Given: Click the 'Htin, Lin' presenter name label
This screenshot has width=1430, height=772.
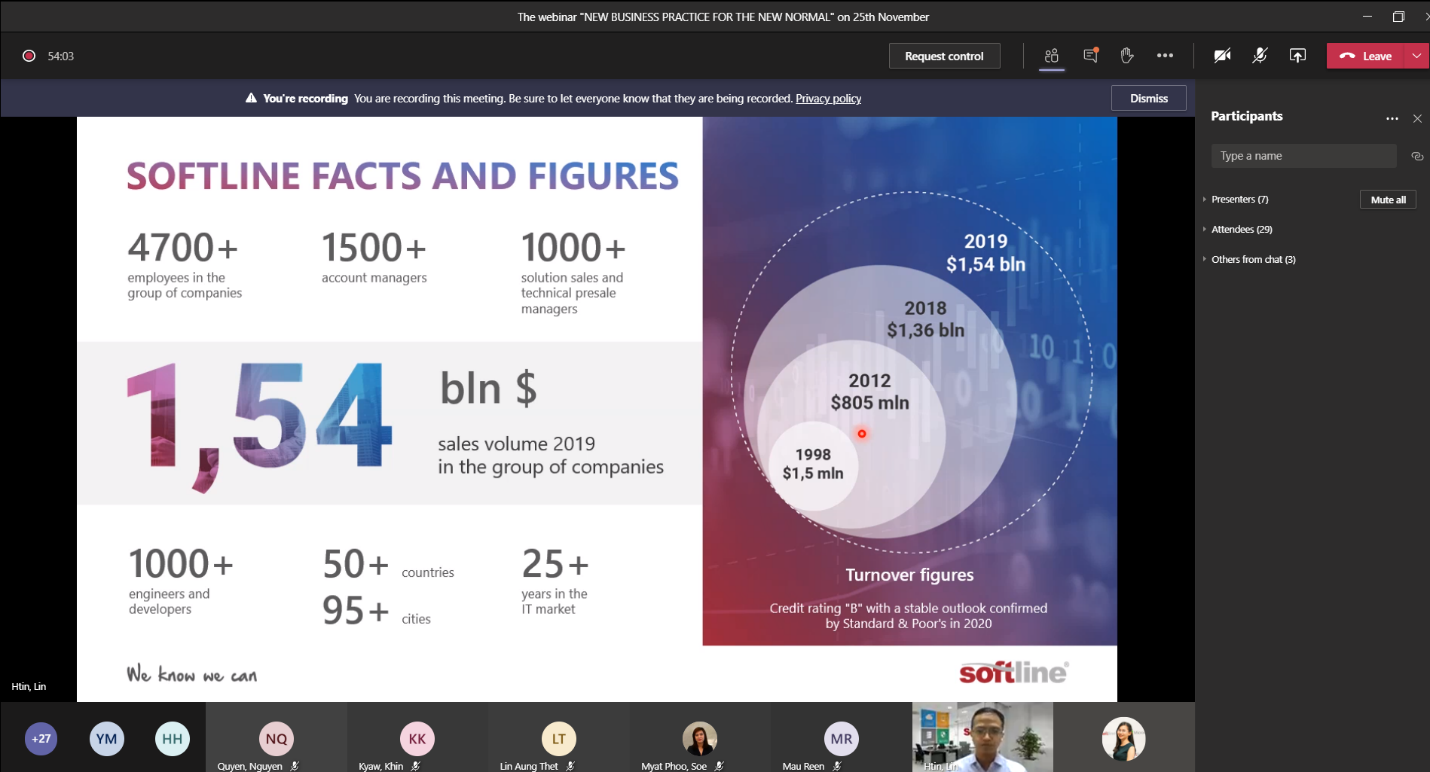Looking at the screenshot, I should [29, 687].
